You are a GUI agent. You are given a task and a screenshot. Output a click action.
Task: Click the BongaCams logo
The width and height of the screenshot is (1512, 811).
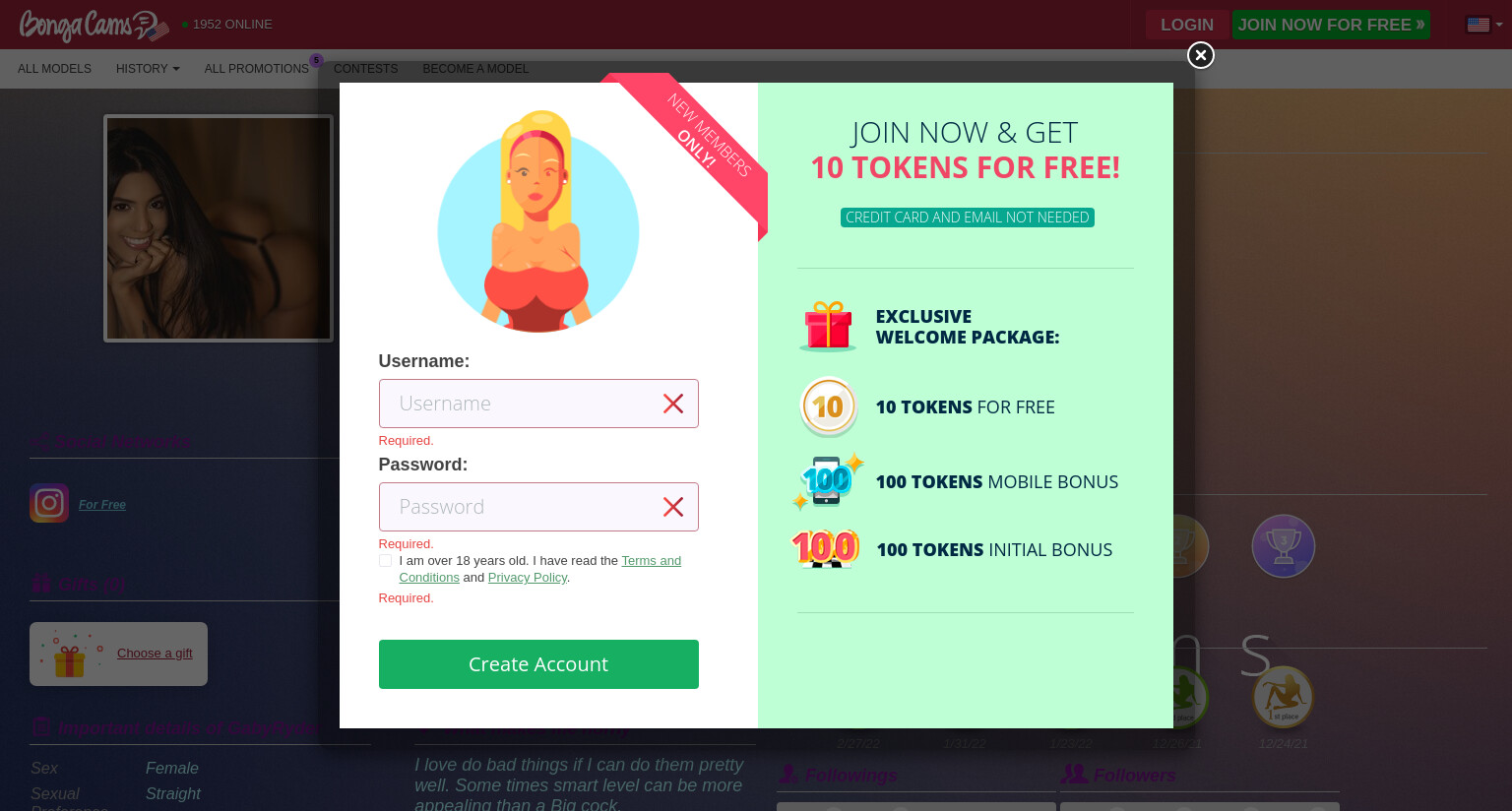(x=94, y=26)
